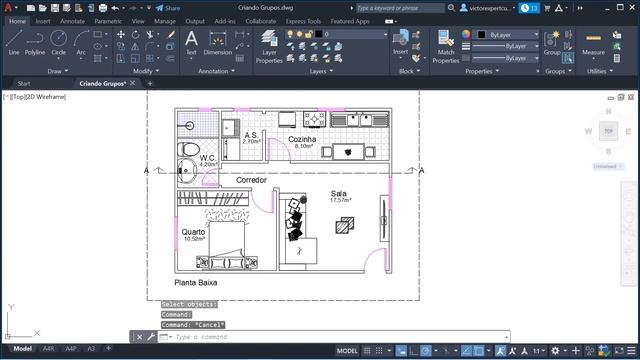Viewport: 640px width, 360px height.
Task: Click the Scale tool icon
Action: [135, 58]
